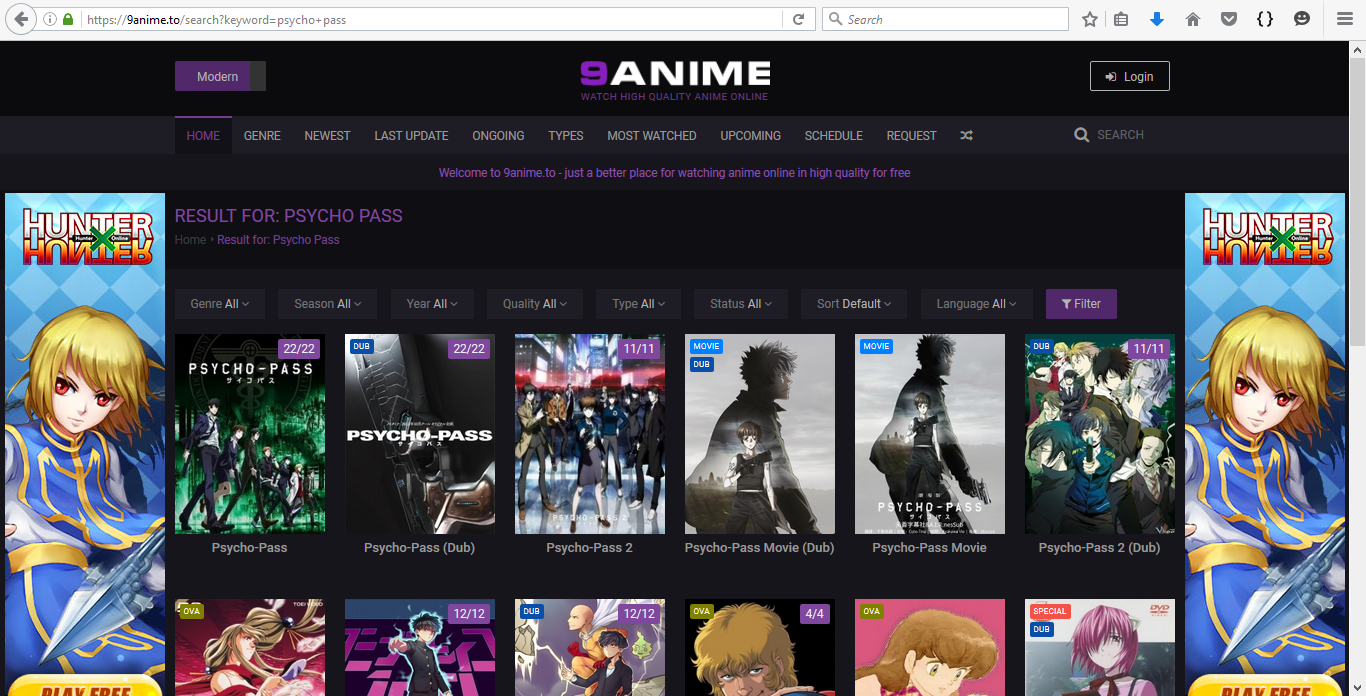Open the Psycho-Pass (Dub) title link

coord(419,548)
